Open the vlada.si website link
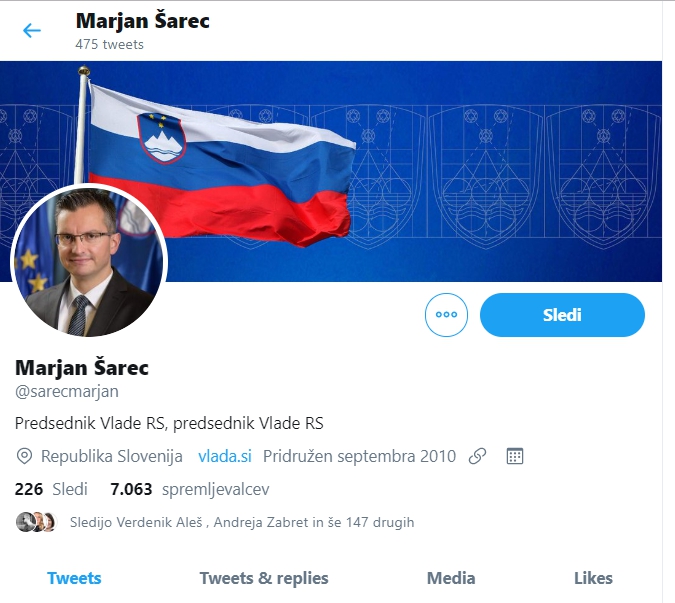This screenshot has width=675, height=603. pos(225,456)
